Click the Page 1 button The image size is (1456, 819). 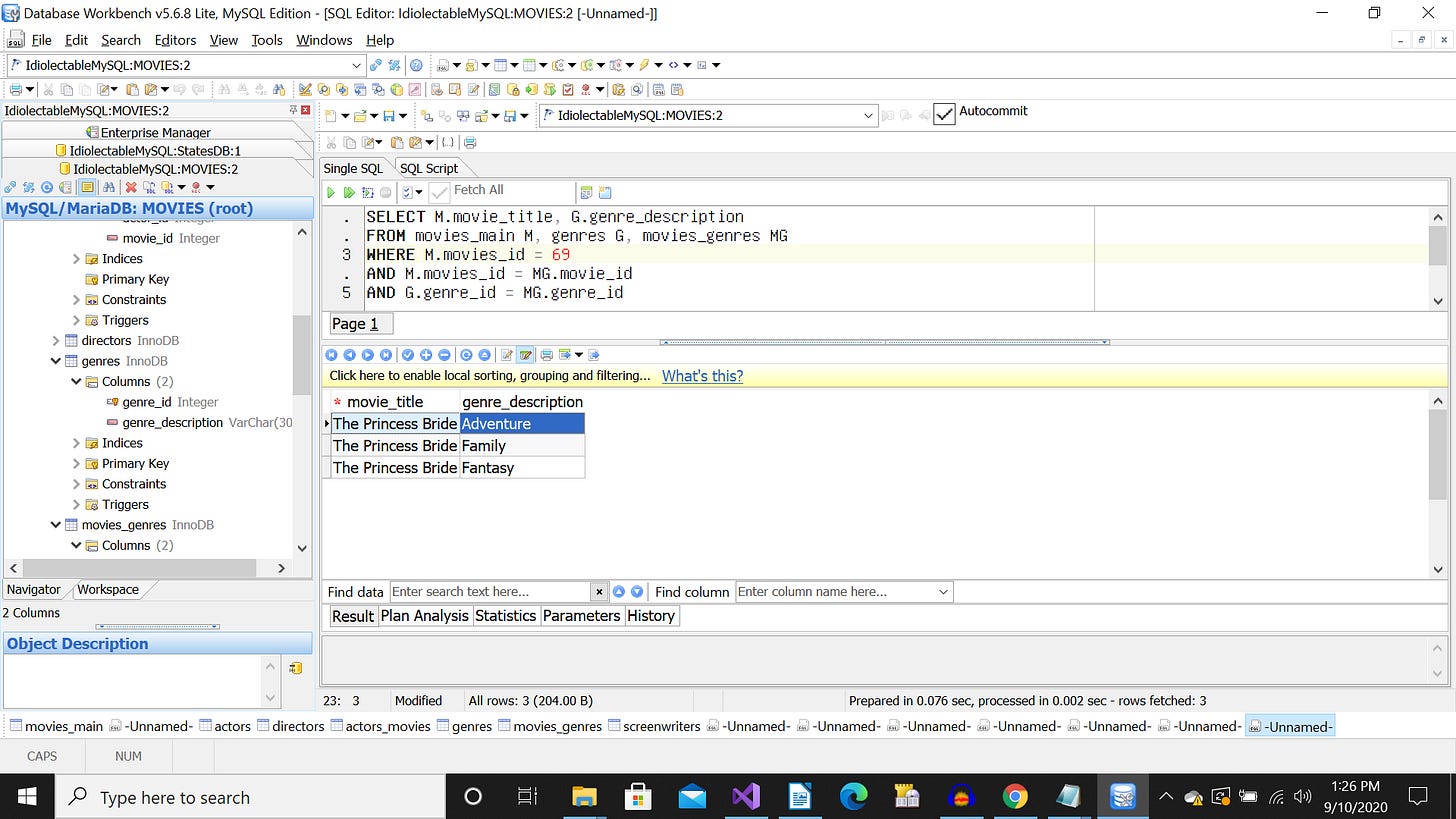361,324
